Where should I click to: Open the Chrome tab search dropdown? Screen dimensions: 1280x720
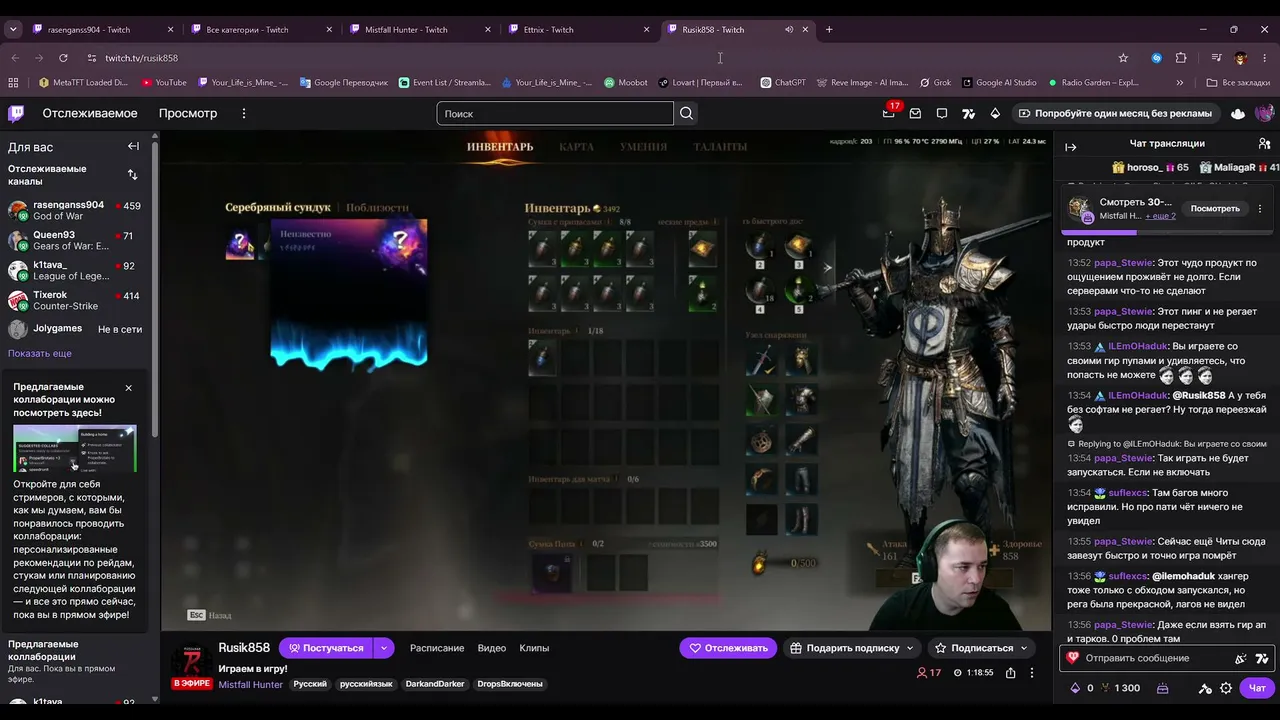(x=13, y=29)
